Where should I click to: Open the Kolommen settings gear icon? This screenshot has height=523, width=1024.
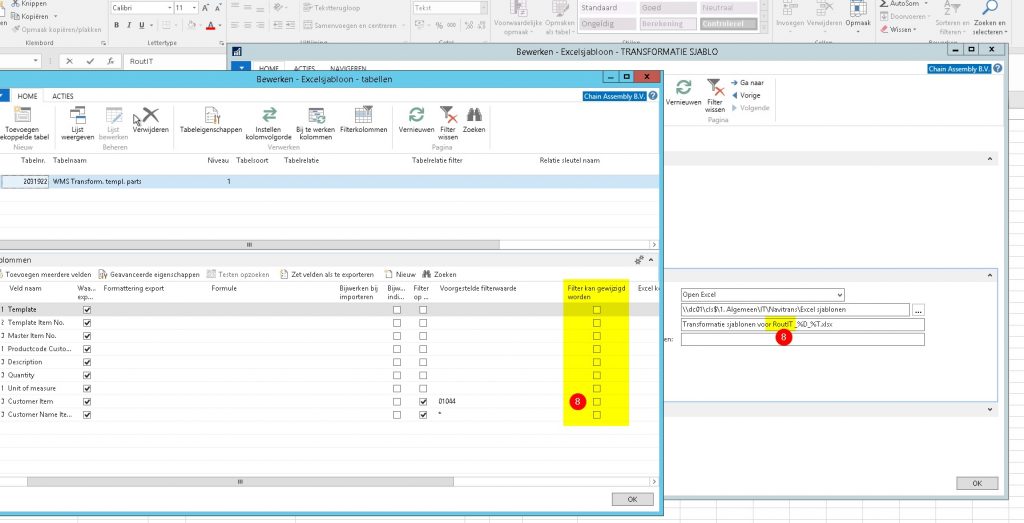(639, 260)
